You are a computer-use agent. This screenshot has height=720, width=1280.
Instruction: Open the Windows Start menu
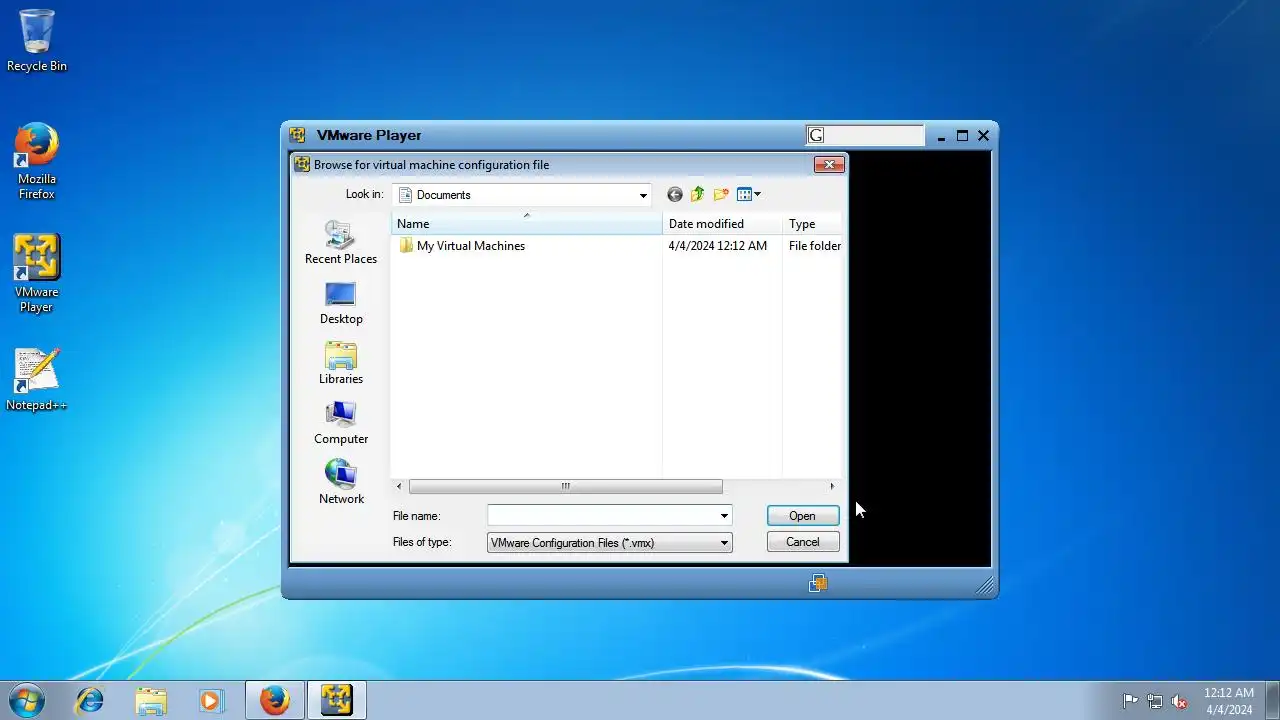click(27, 700)
